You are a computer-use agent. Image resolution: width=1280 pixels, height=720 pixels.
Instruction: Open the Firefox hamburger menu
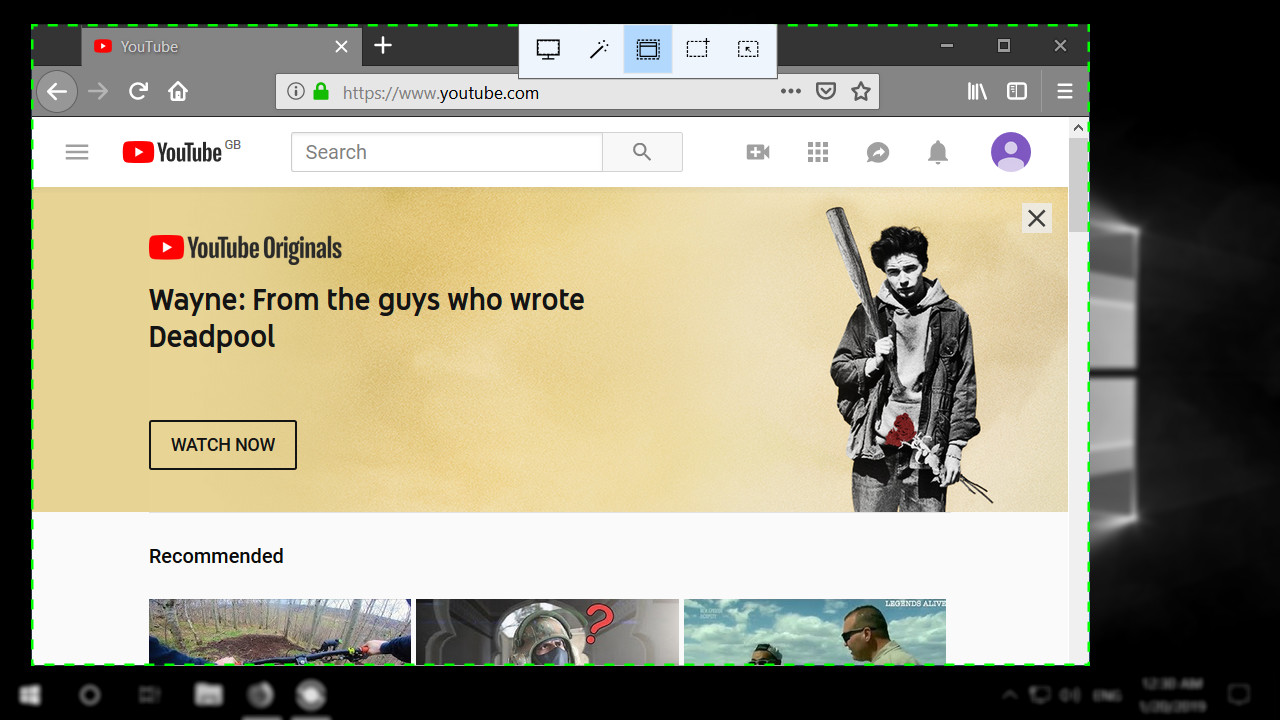(1065, 92)
